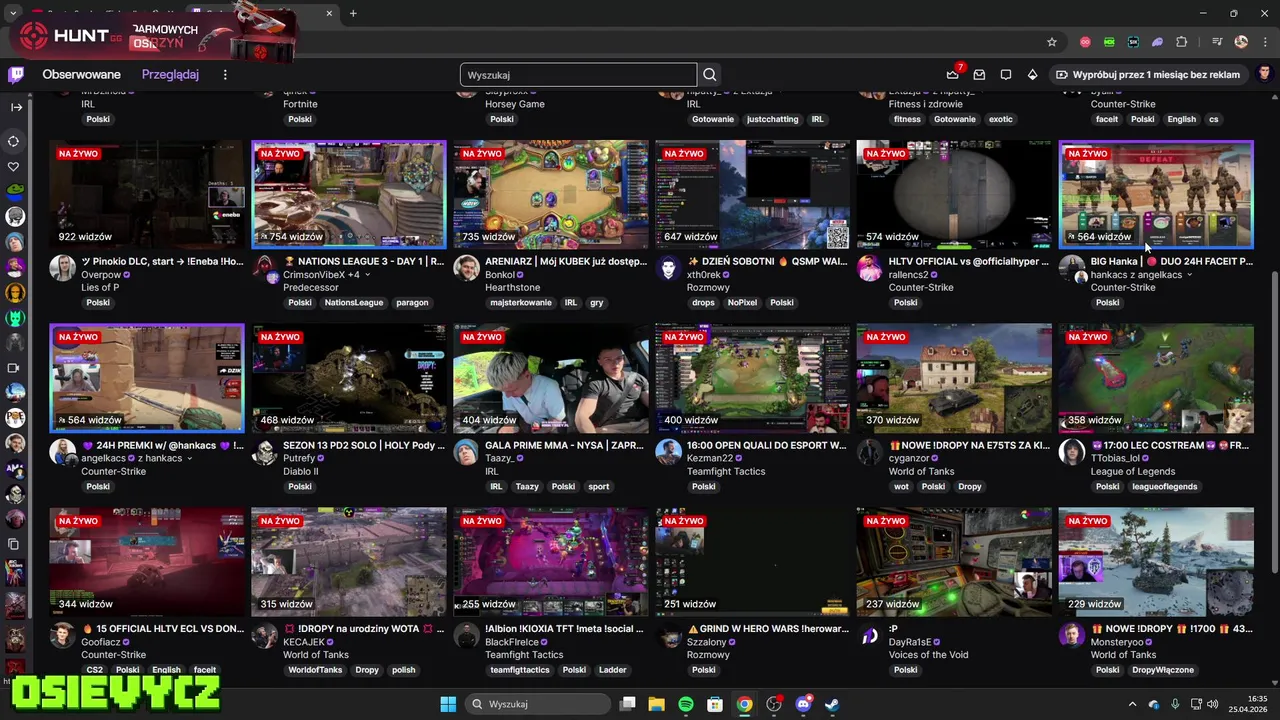Expand the left sidebar with arrow icon
Image resolution: width=1280 pixels, height=720 pixels.
pyautogui.click(x=16, y=107)
